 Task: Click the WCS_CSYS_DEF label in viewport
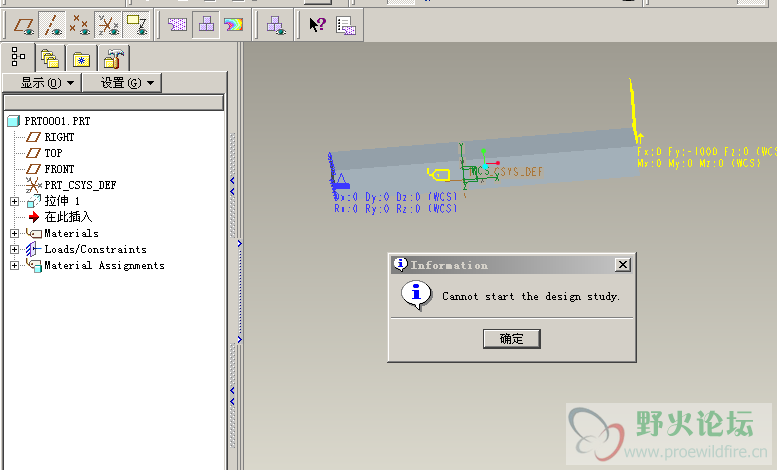click(505, 172)
